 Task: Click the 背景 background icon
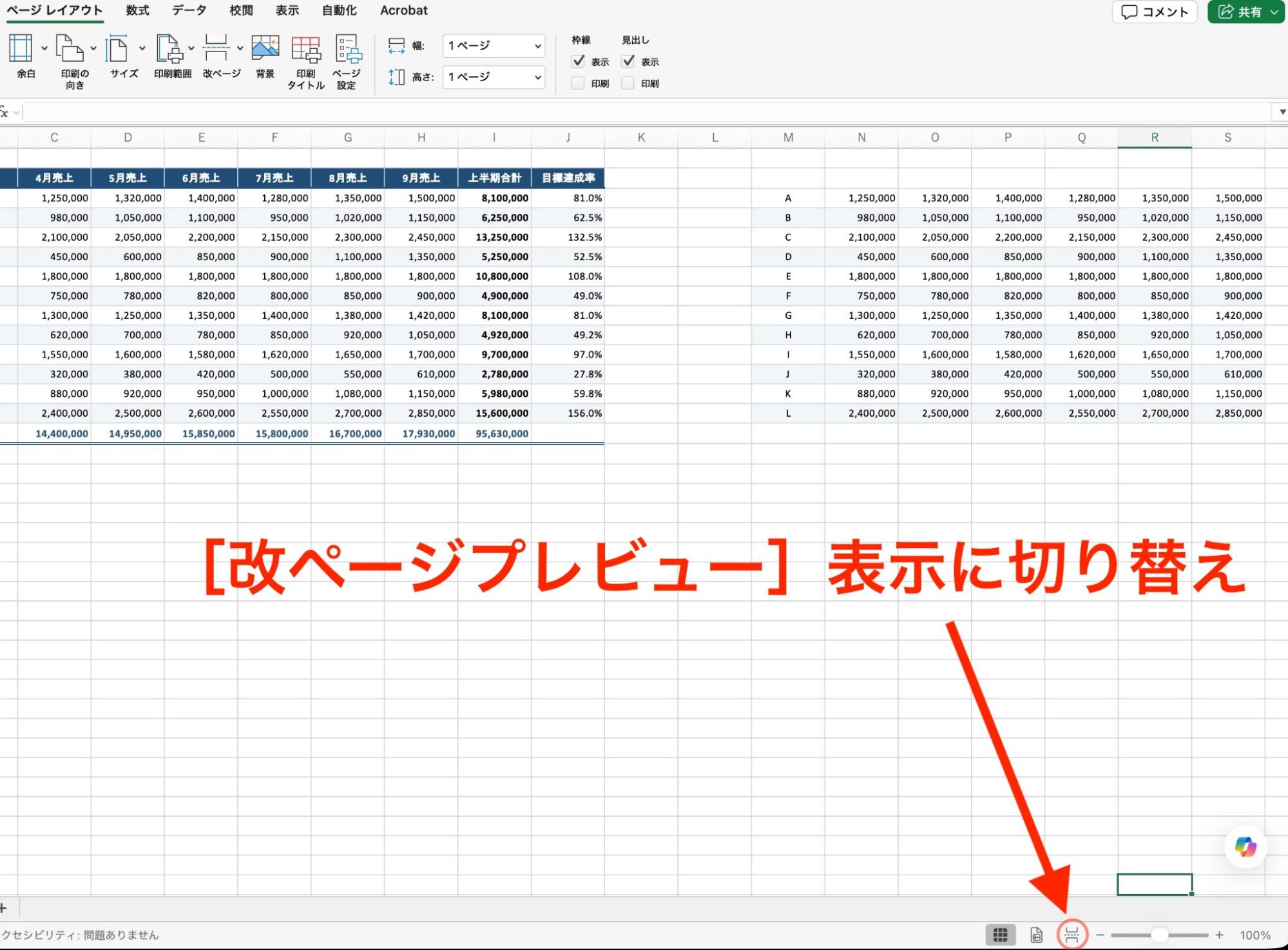(x=265, y=57)
